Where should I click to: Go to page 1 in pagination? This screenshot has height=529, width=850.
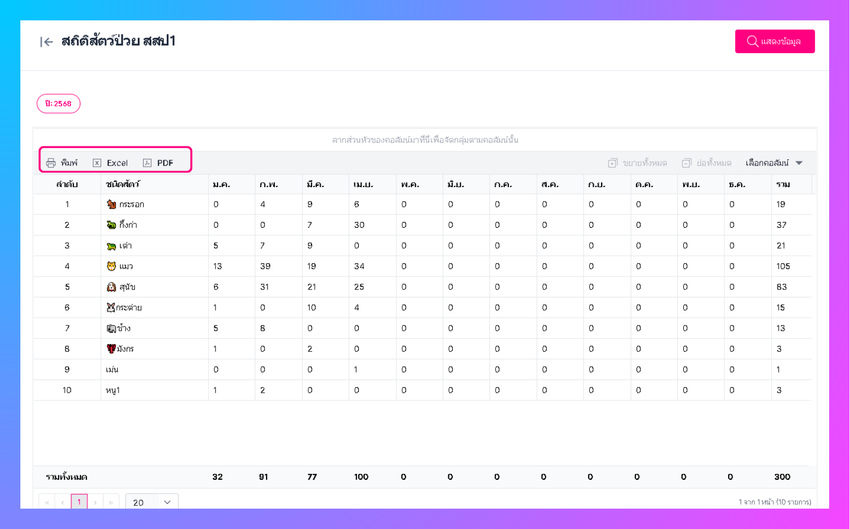pyautogui.click(x=79, y=502)
